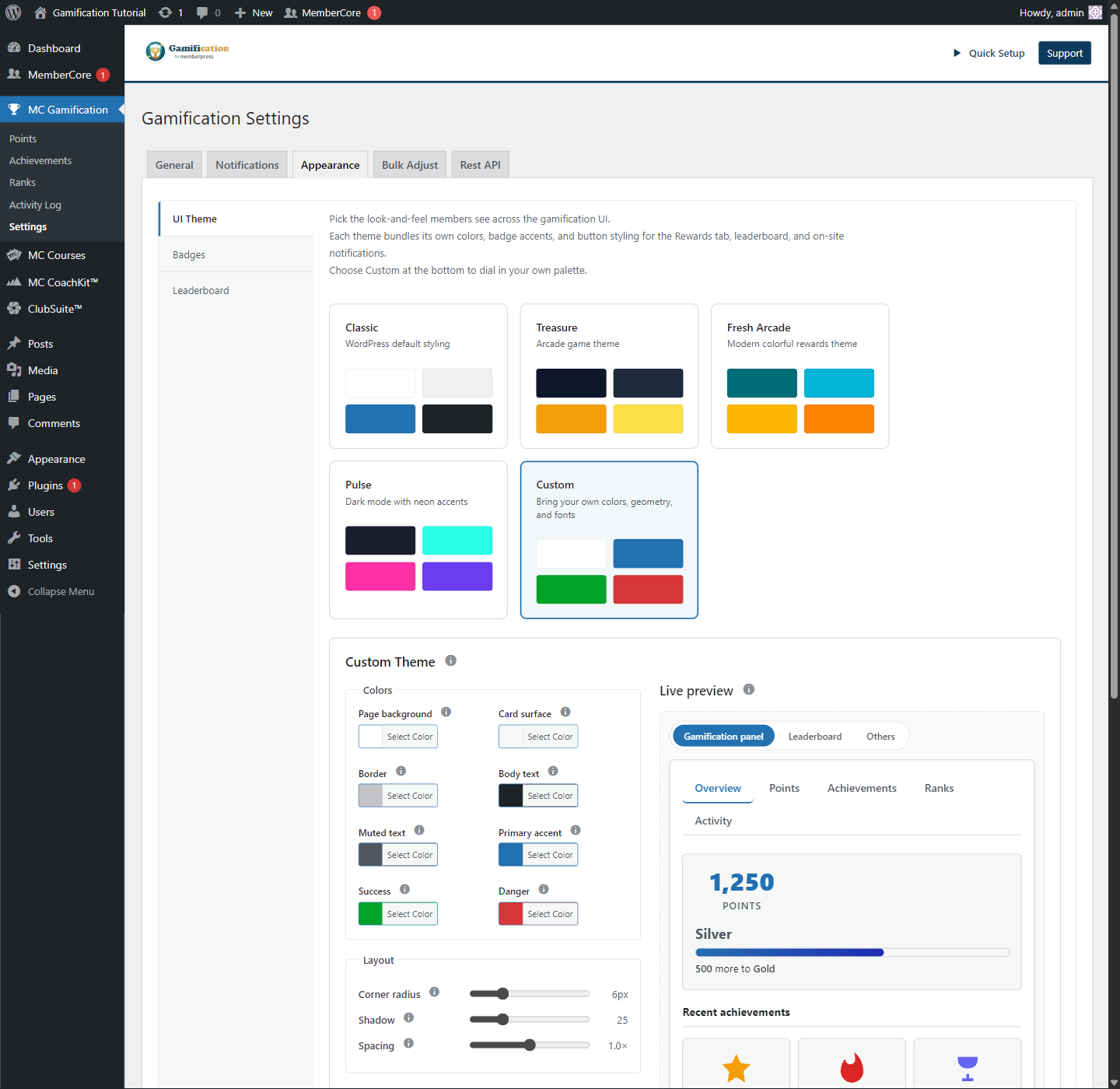Click info icon next to Page background
The height and width of the screenshot is (1089, 1120).
click(x=446, y=712)
